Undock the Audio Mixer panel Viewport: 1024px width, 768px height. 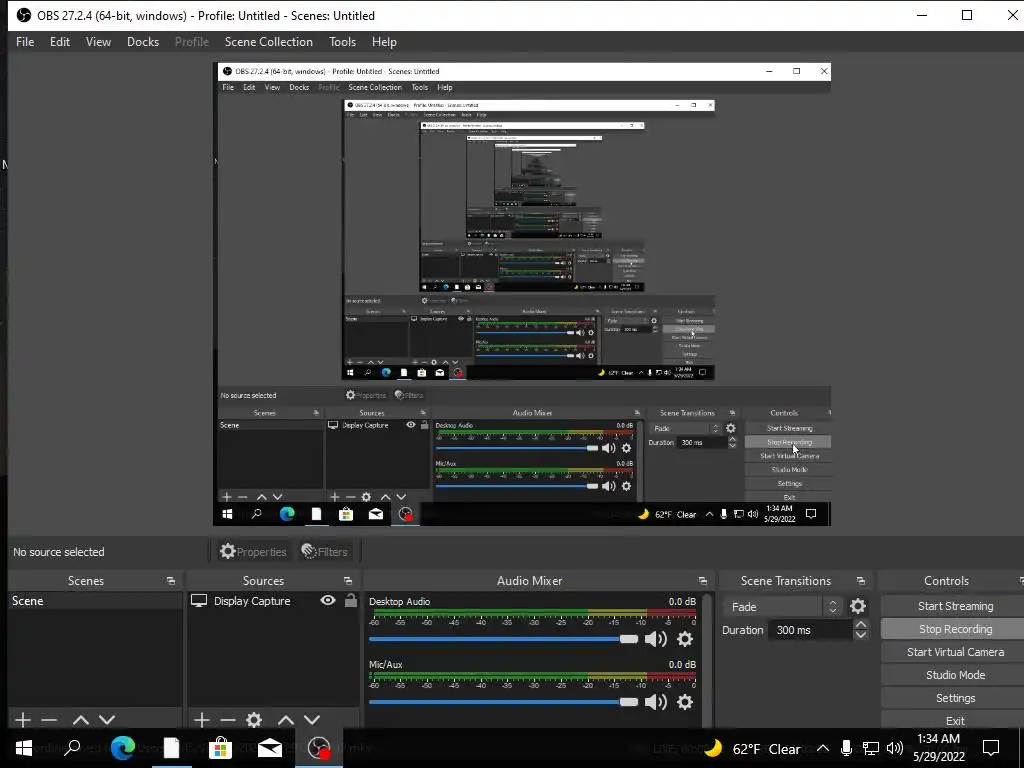pos(703,581)
